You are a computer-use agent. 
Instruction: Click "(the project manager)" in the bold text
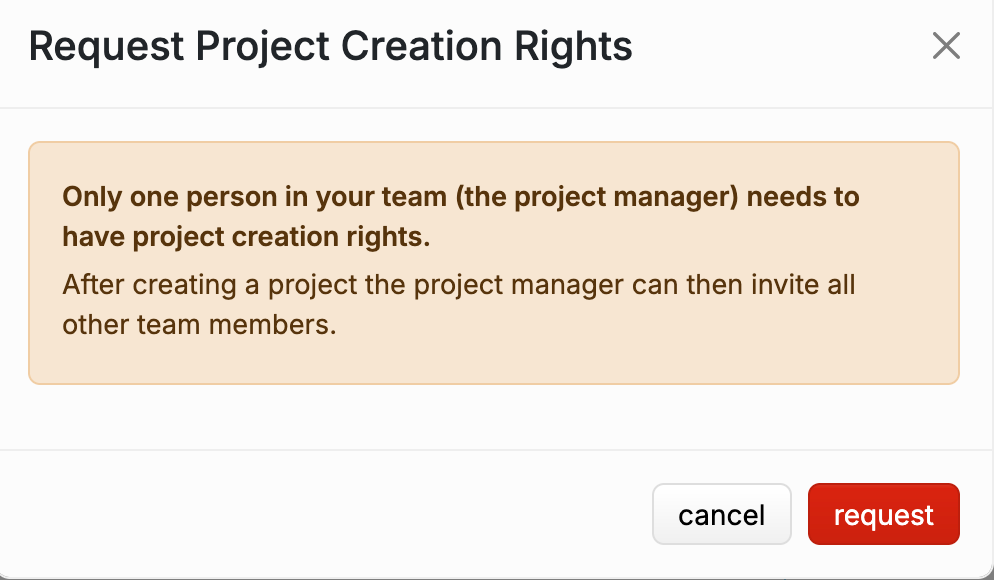tap(595, 196)
